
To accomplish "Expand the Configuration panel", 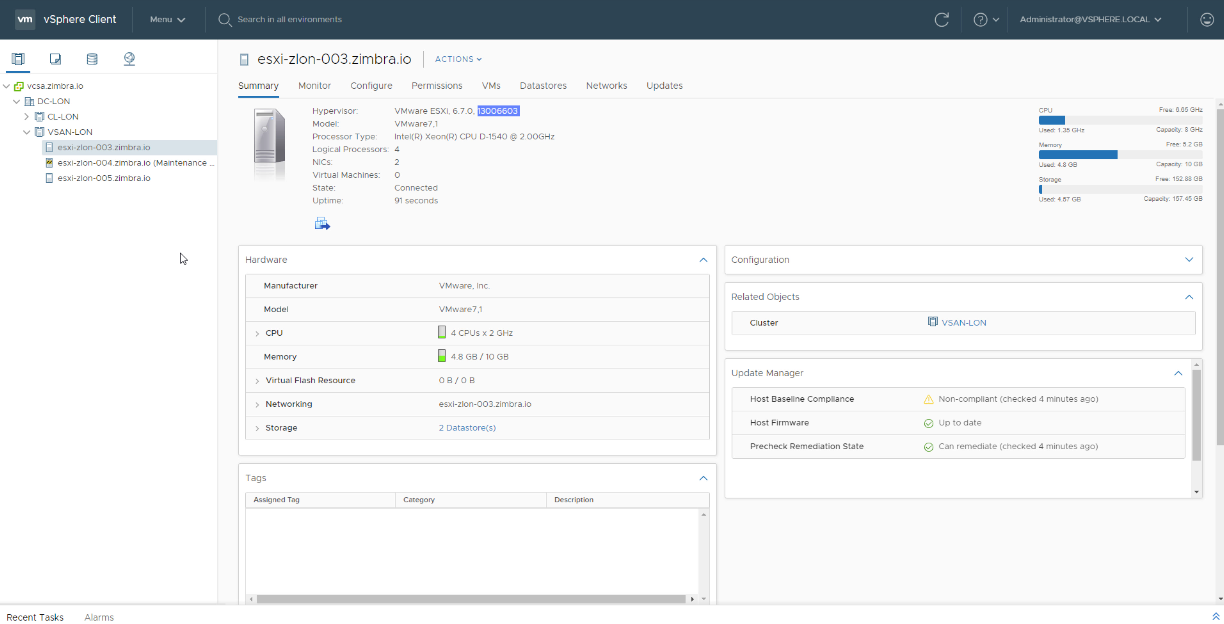I will [x=1189, y=259].
